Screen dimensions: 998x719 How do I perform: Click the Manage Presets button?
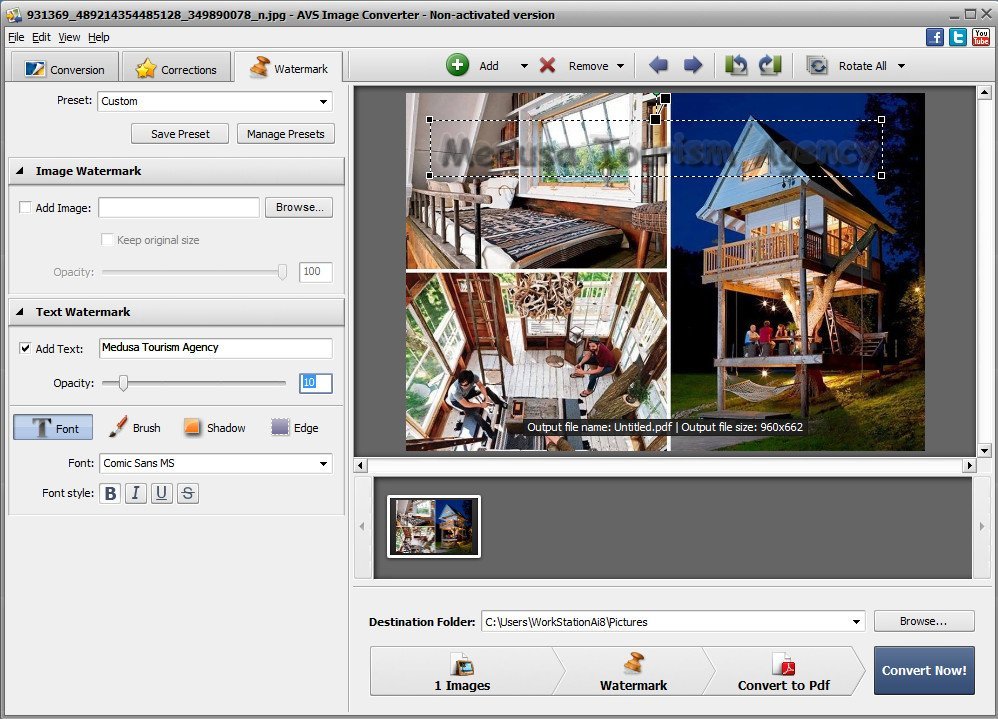pos(285,133)
